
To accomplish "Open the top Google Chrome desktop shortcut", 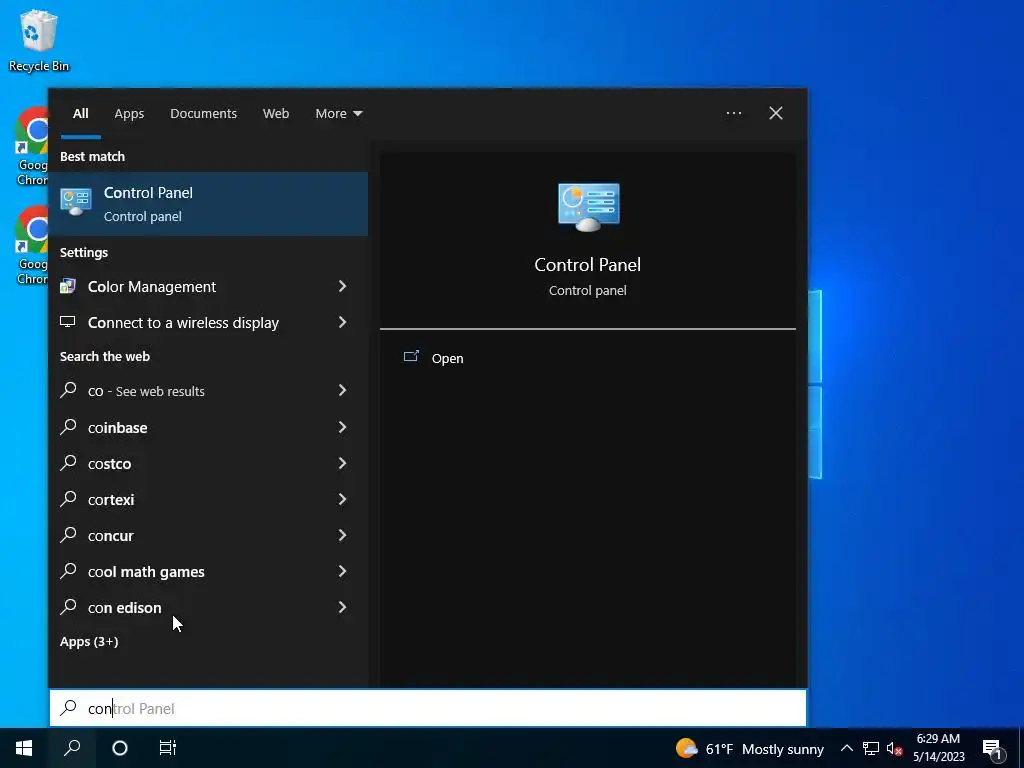I will tap(33, 146).
